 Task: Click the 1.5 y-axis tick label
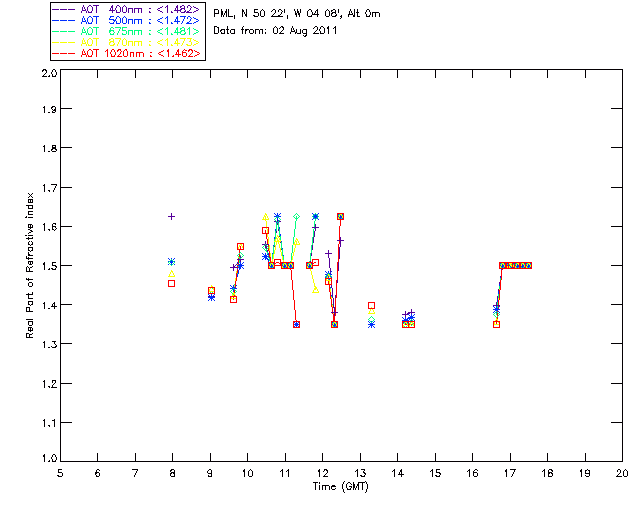pyautogui.click(x=49, y=266)
